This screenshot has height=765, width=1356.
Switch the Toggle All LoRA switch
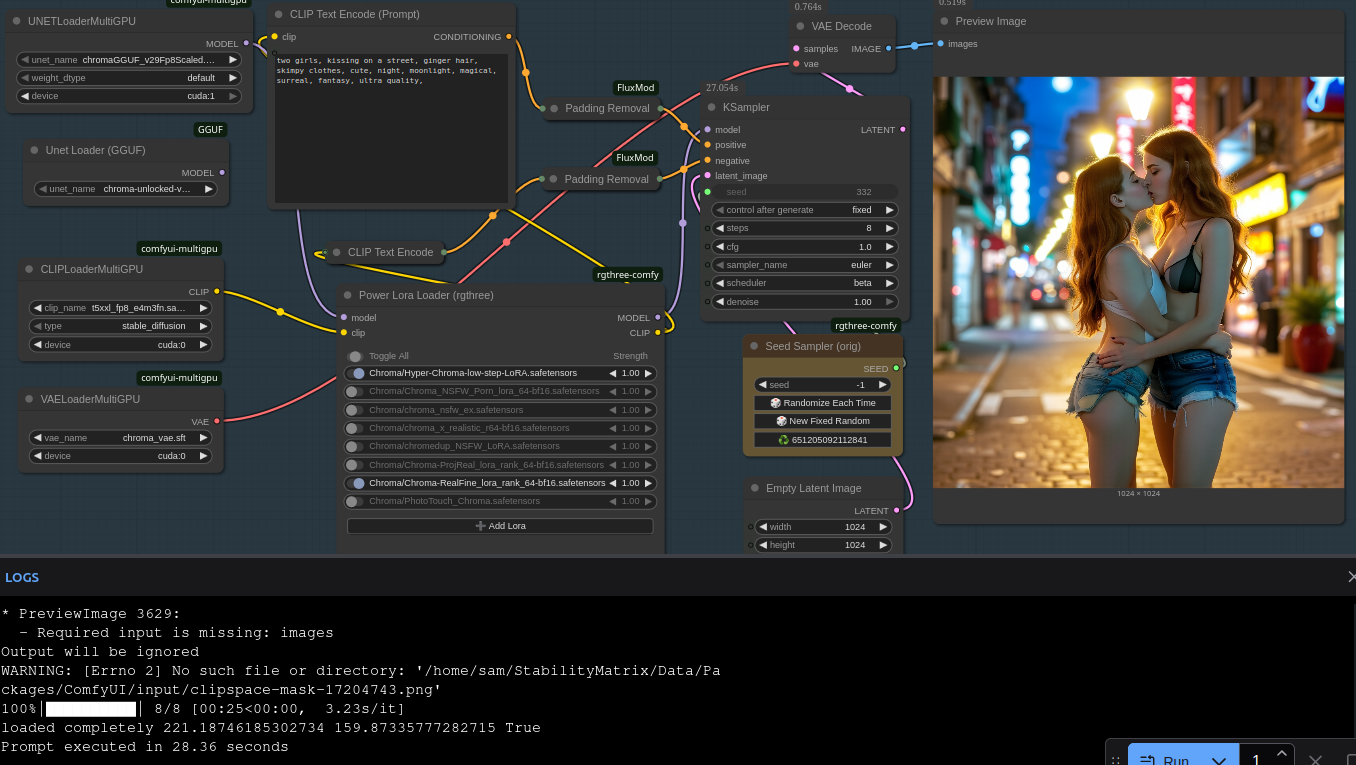click(355, 356)
